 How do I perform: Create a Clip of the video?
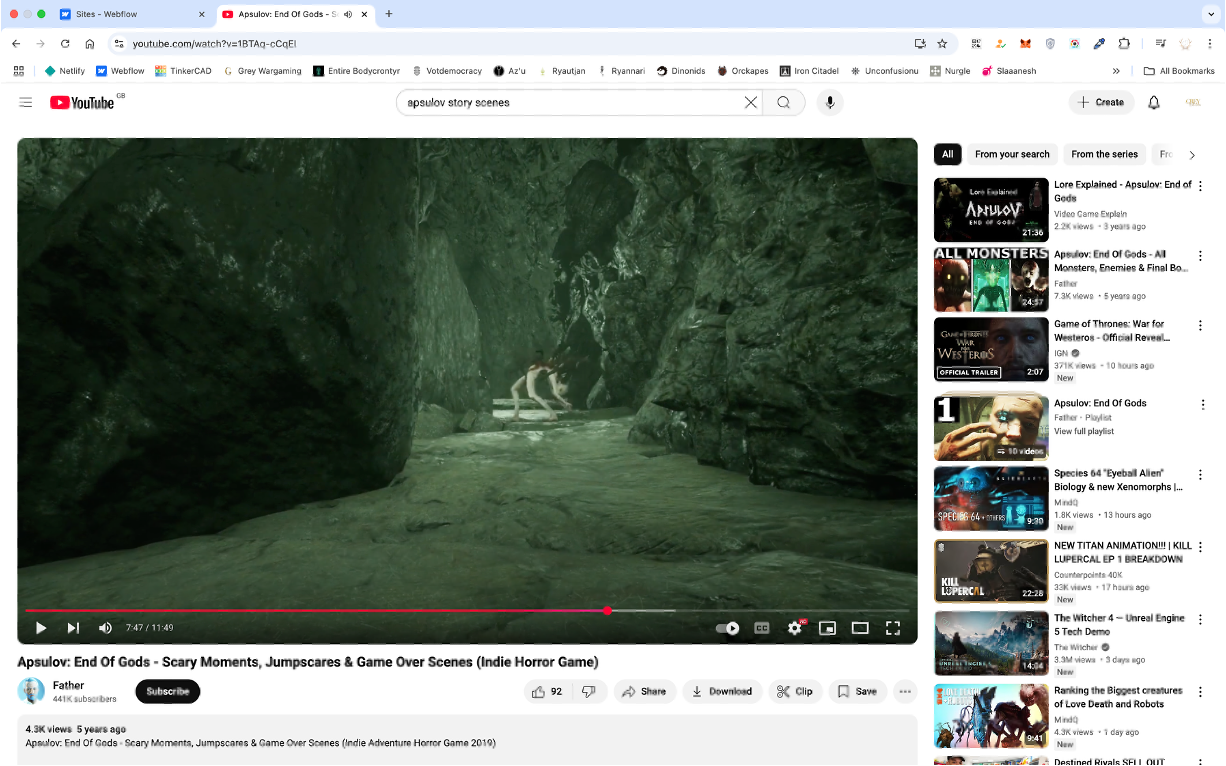pos(795,691)
